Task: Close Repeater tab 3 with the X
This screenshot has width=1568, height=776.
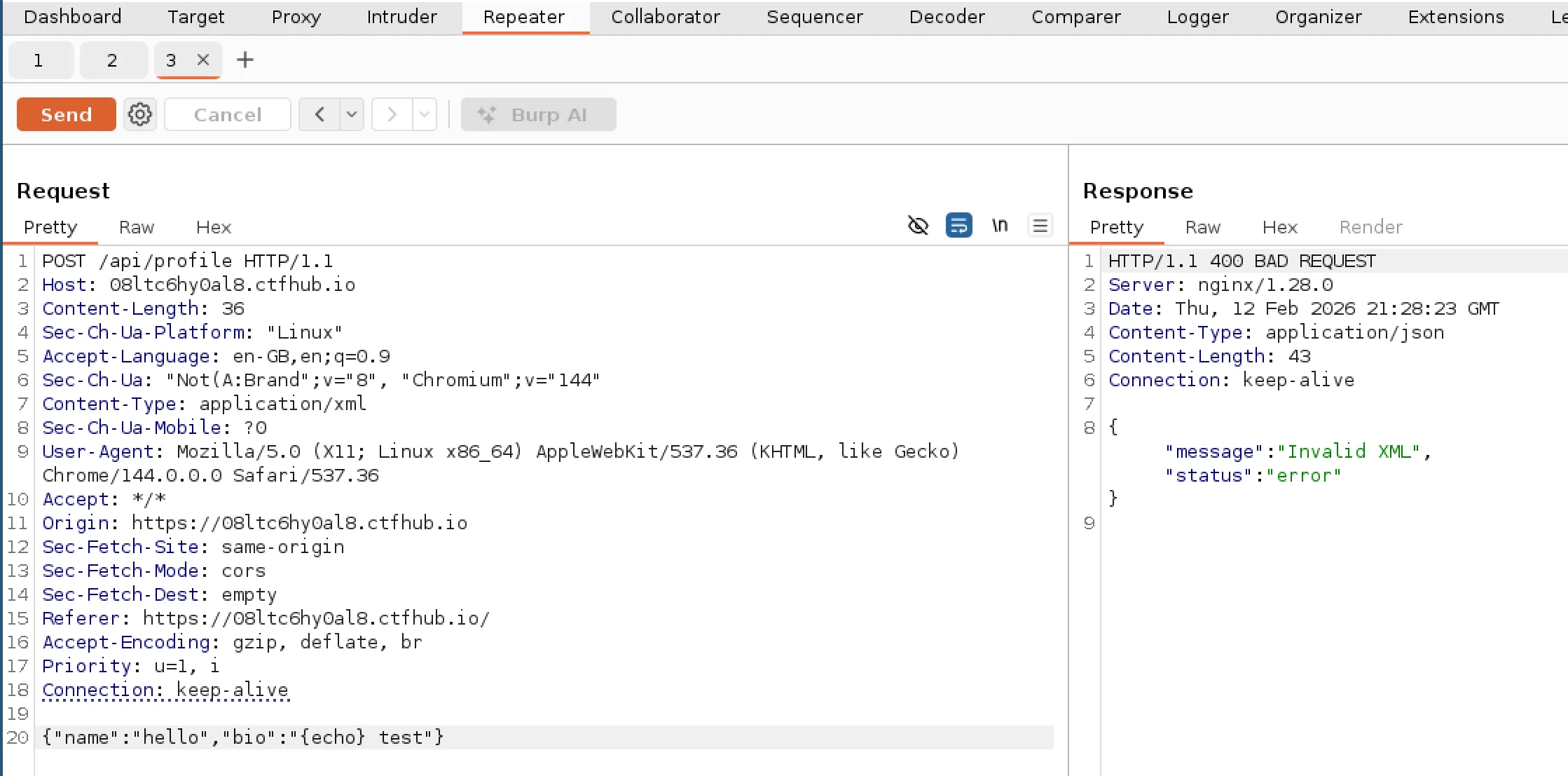Action: pos(202,60)
